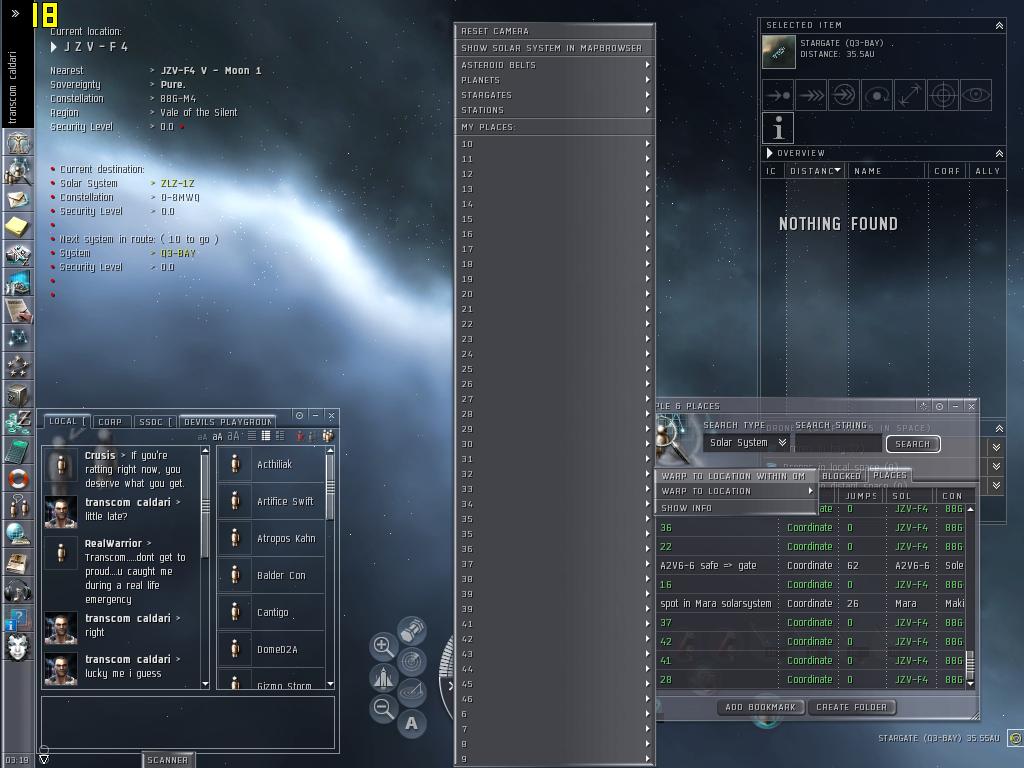Click the chat message input field
The width and height of the screenshot is (1024, 768).
pos(188,722)
